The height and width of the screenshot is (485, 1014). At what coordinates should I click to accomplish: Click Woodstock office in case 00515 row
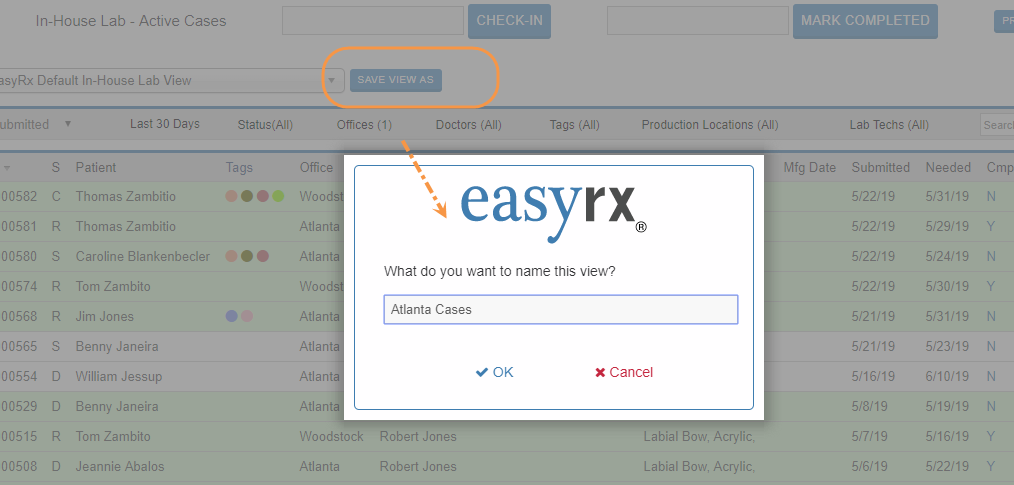tap(332, 436)
